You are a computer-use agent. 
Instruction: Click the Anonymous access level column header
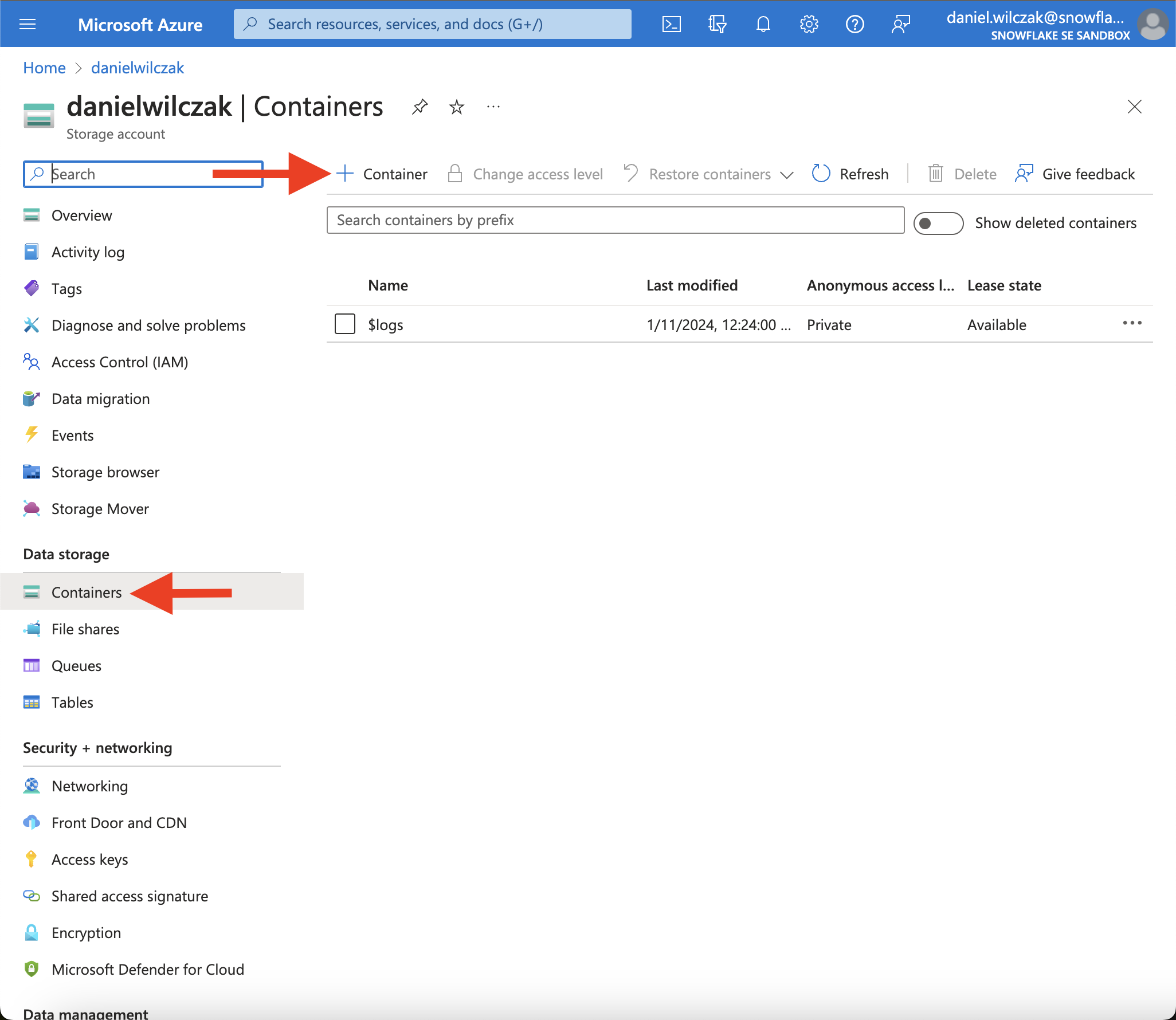pyautogui.click(x=880, y=285)
